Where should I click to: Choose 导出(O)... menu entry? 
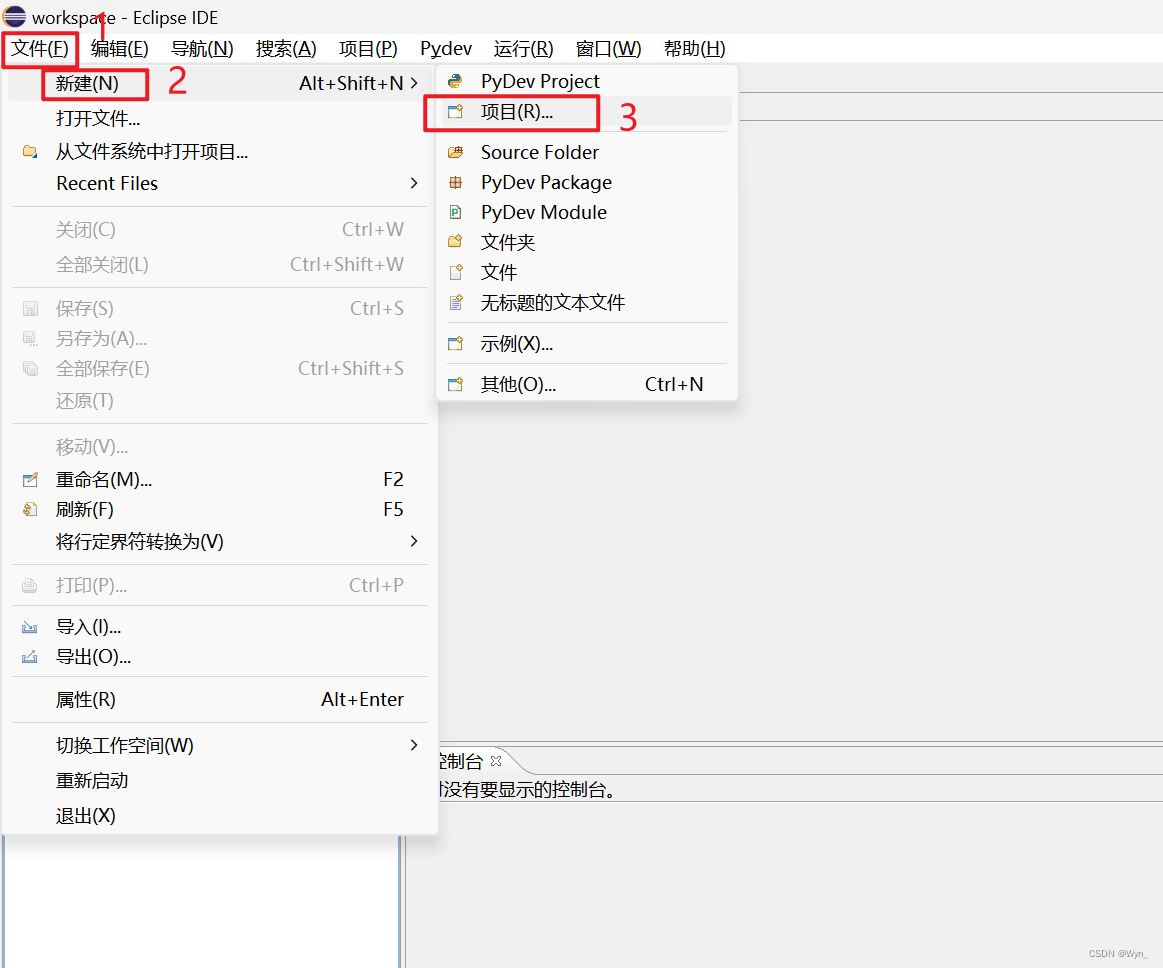click(218, 656)
